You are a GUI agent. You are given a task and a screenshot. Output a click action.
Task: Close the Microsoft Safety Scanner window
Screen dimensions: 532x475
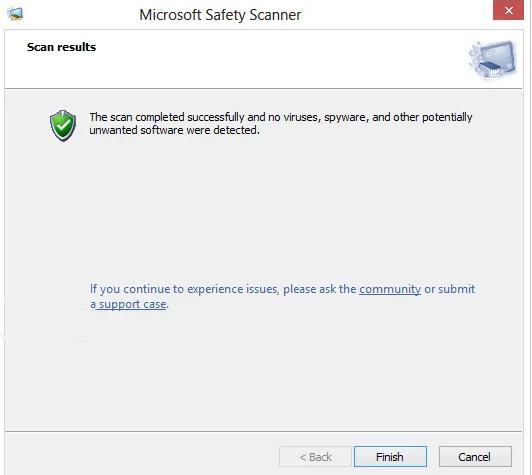tap(508, 10)
